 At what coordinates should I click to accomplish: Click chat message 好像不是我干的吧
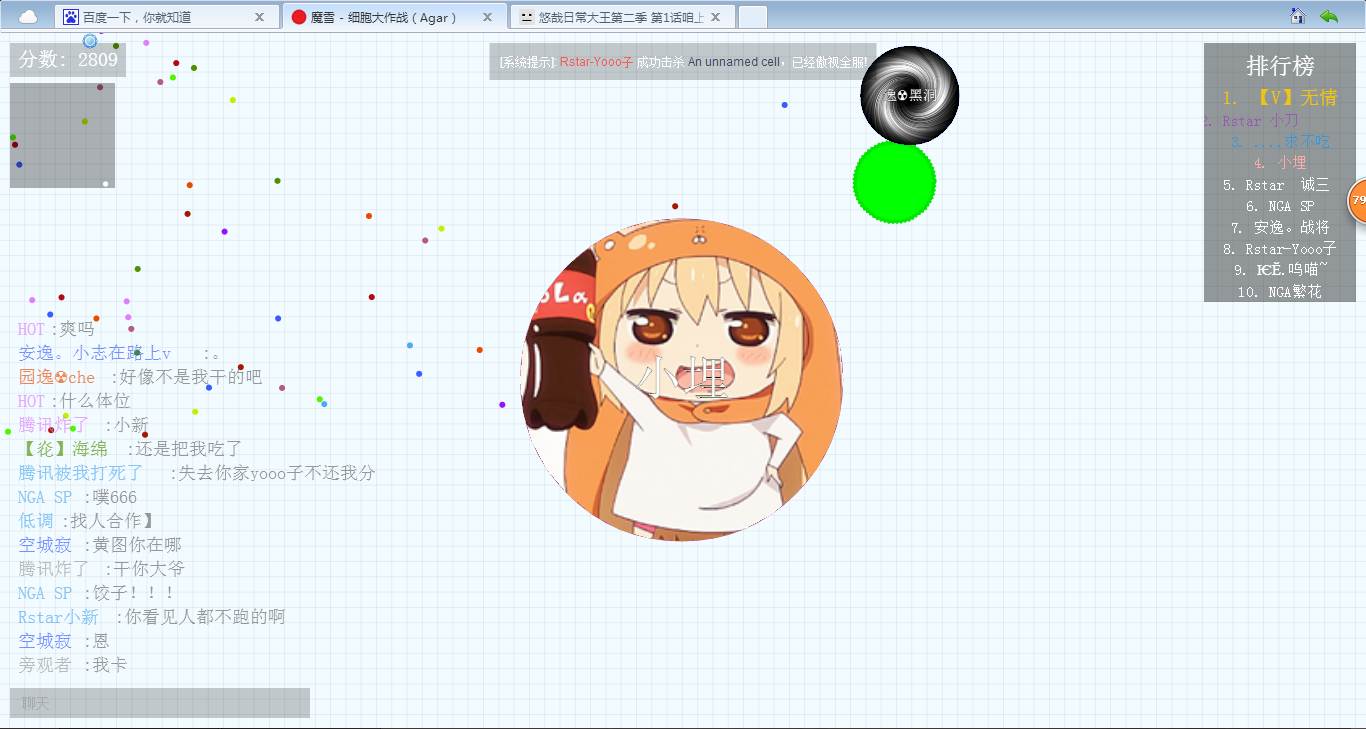(x=139, y=377)
